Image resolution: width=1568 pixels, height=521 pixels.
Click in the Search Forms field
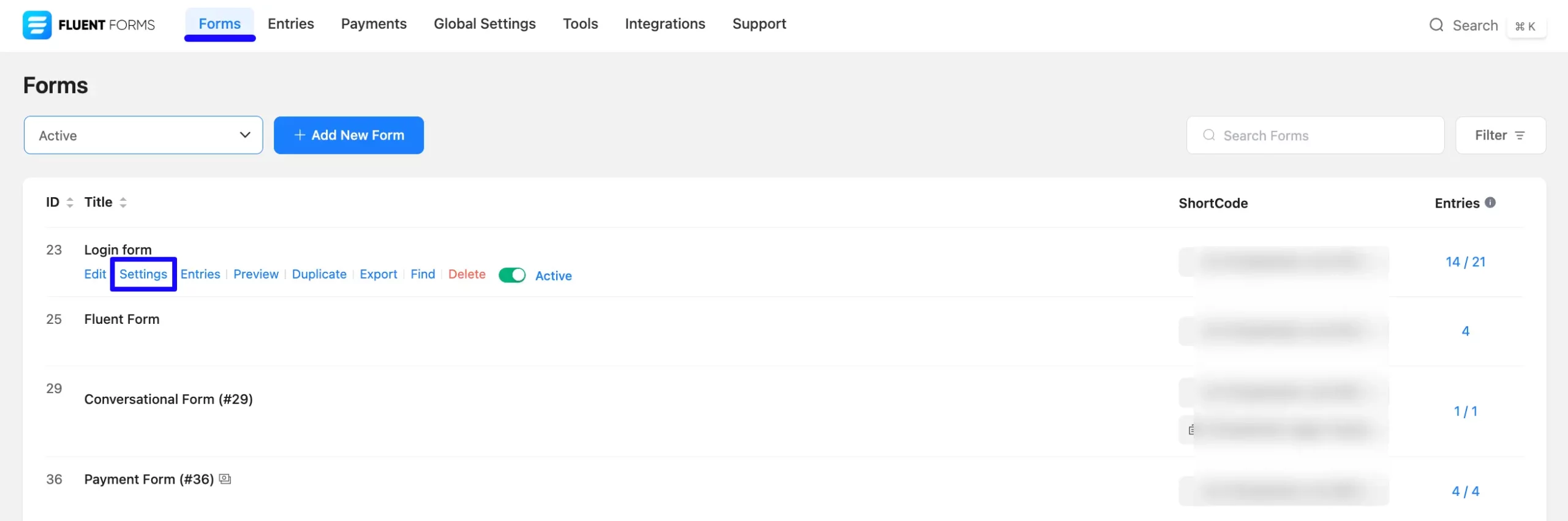1315,135
